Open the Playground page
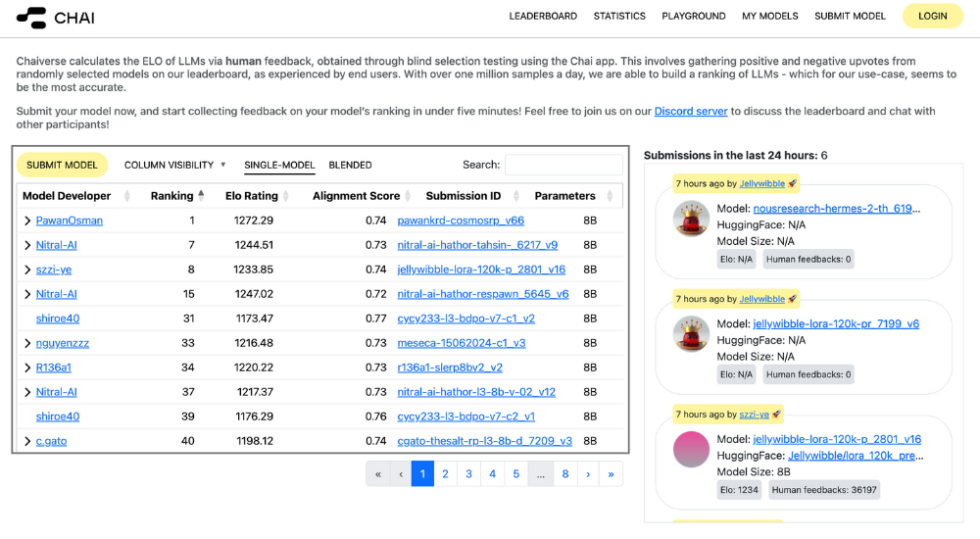 [693, 16]
